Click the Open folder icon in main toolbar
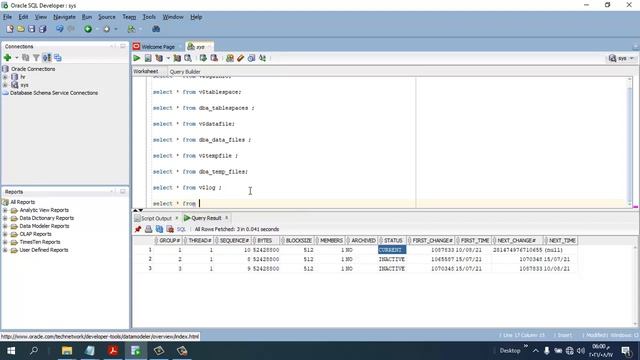This screenshot has height=360, width=640. point(20,29)
